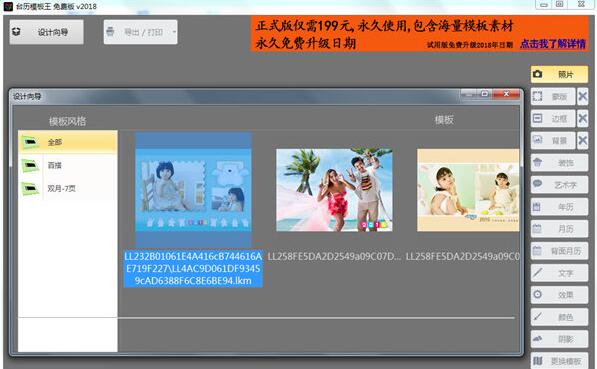Select the 百搭 template style
The height and width of the screenshot is (369, 597).
pyautogui.click(x=68, y=165)
